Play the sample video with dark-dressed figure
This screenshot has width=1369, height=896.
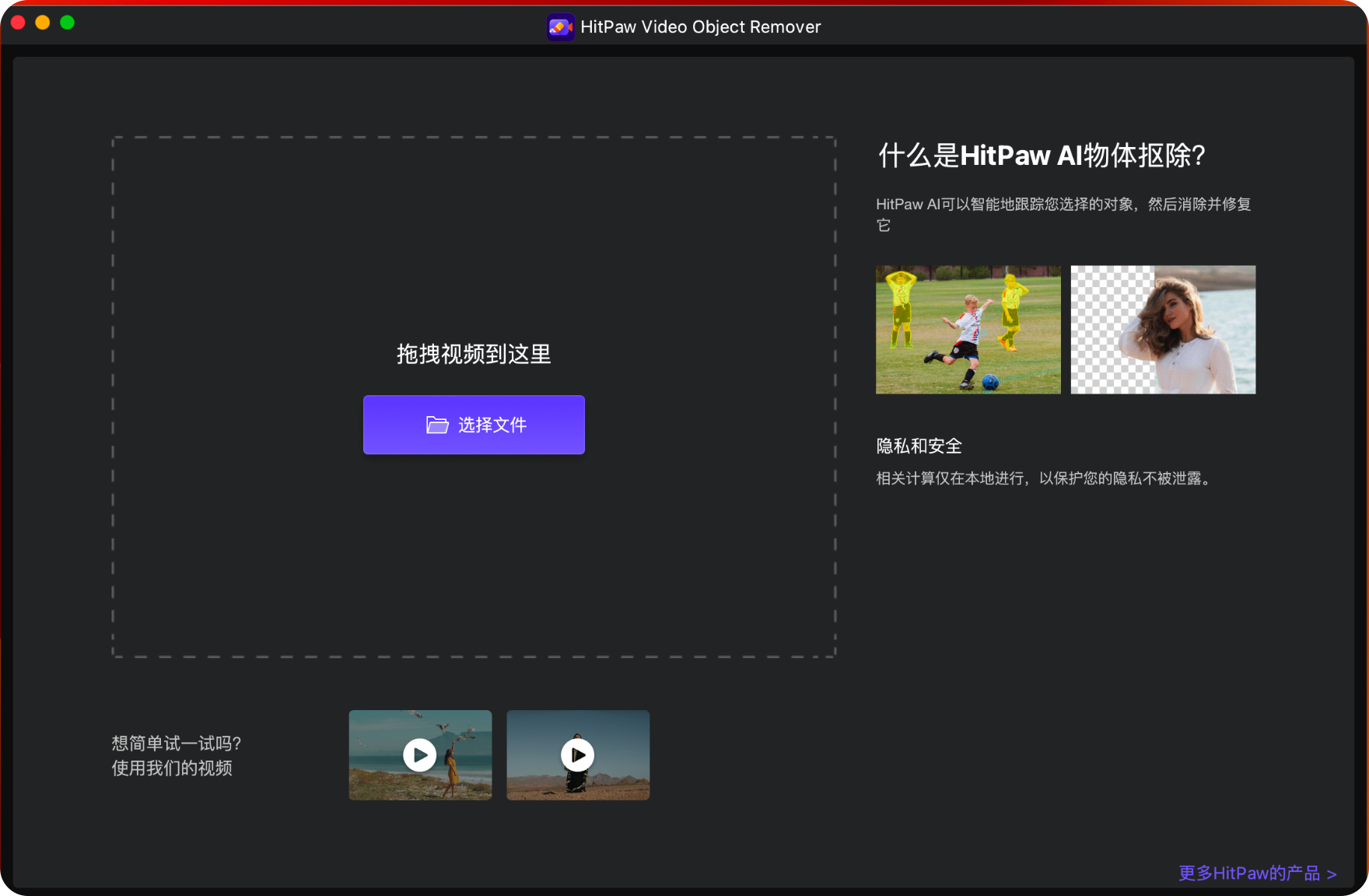click(x=578, y=754)
